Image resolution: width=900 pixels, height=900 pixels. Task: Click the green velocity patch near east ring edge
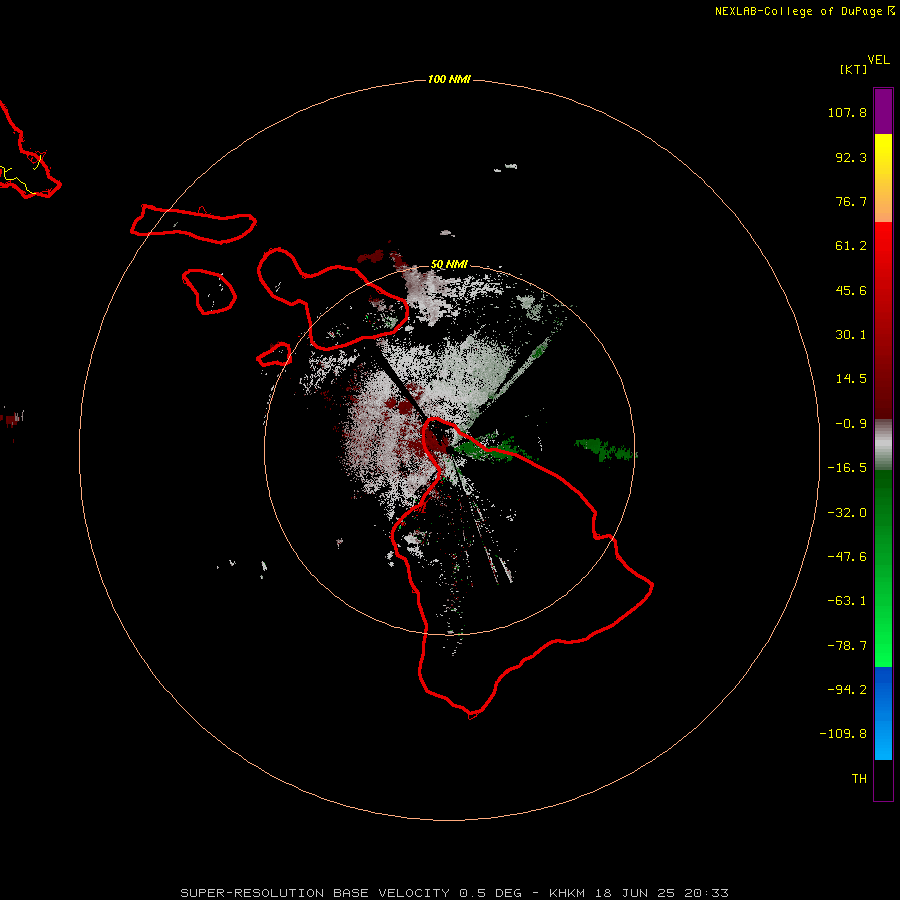605,449
